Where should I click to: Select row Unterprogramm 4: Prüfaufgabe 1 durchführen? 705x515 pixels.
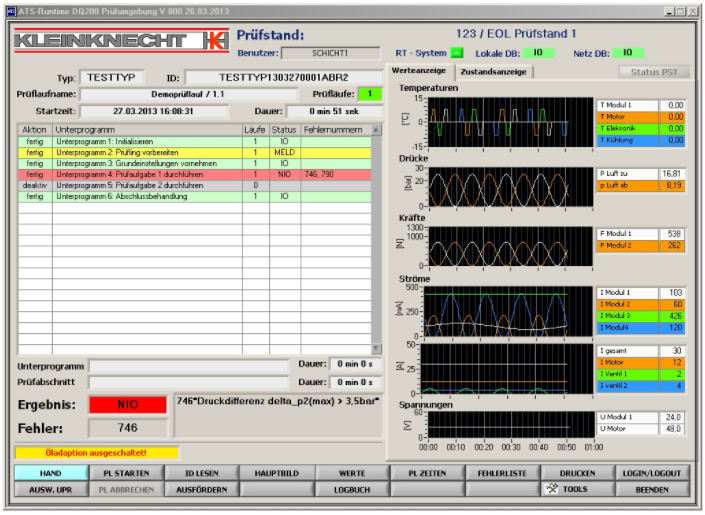[x=195, y=175]
